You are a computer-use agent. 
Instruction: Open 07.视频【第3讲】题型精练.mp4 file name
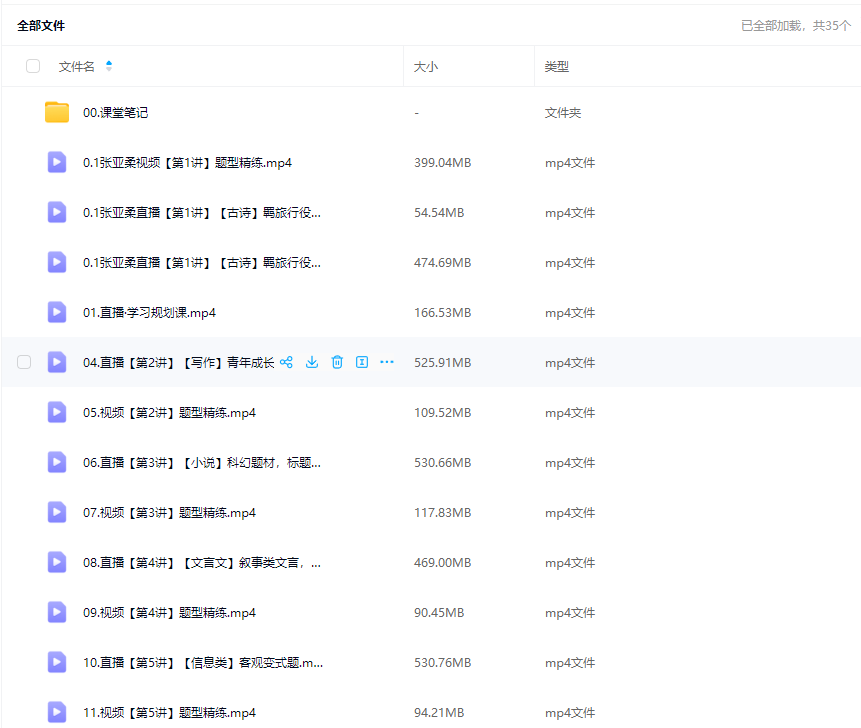coord(169,513)
